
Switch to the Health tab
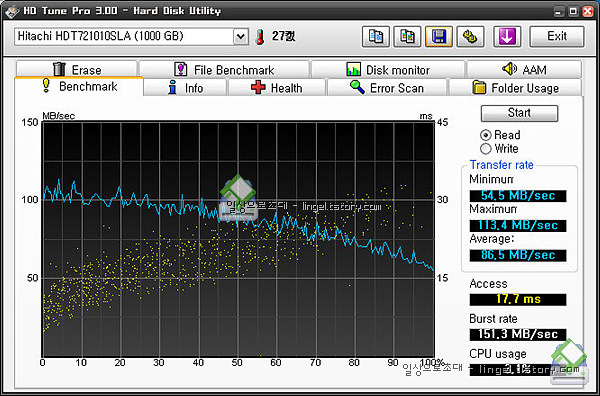(x=277, y=88)
